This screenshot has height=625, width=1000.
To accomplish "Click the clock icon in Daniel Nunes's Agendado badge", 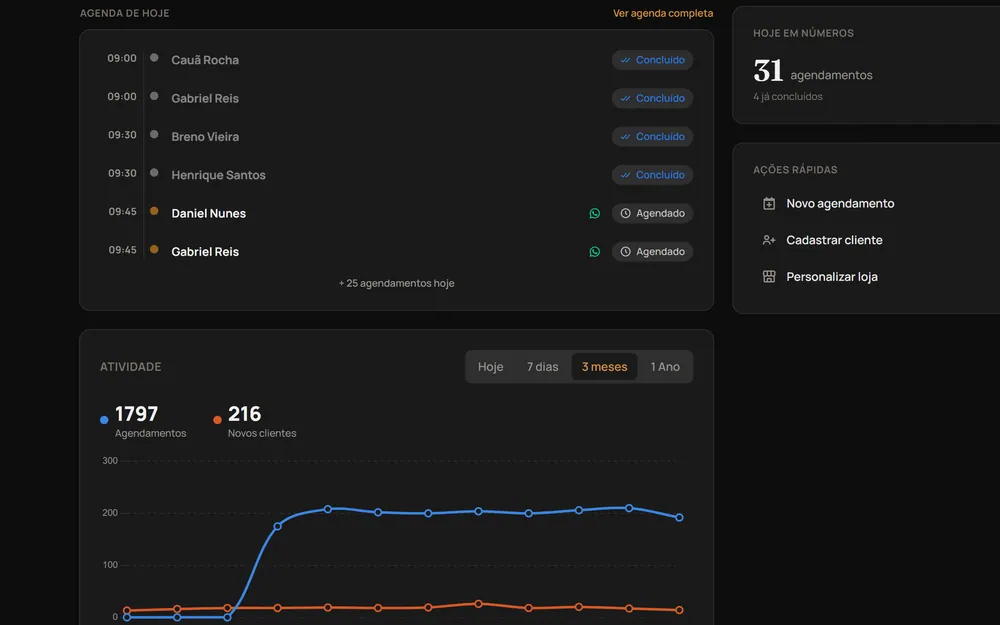I will tap(626, 214).
